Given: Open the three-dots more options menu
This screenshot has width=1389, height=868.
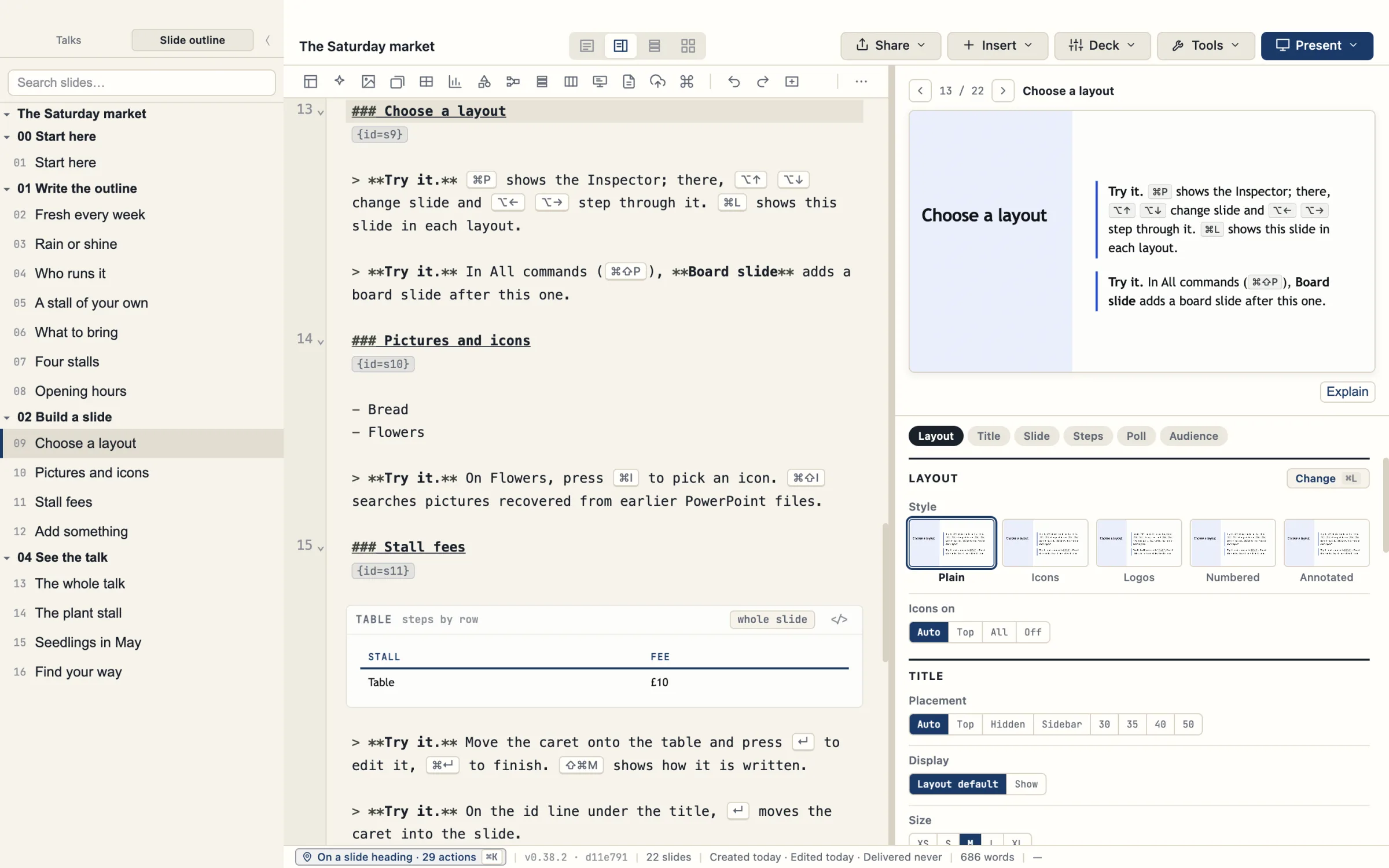Looking at the screenshot, I should [861, 82].
